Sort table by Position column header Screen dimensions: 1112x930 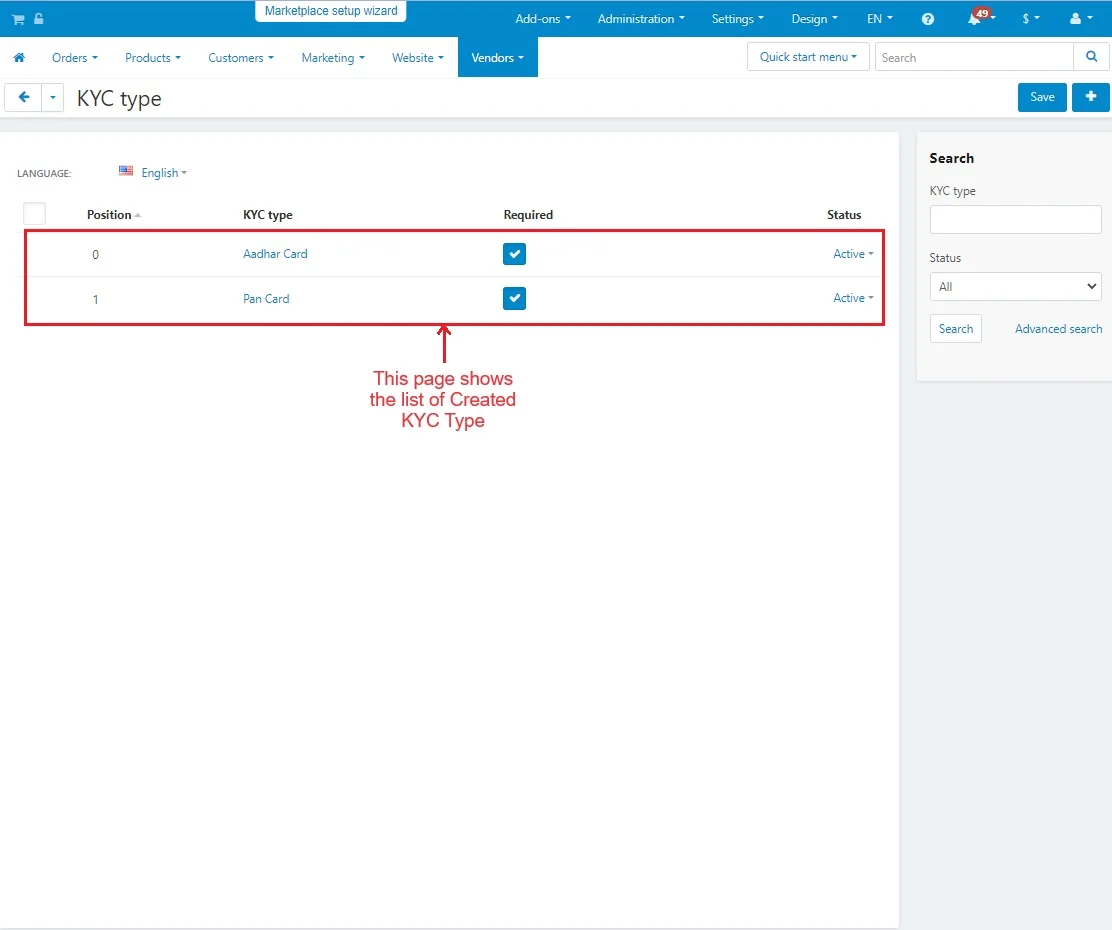click(110, 215)
